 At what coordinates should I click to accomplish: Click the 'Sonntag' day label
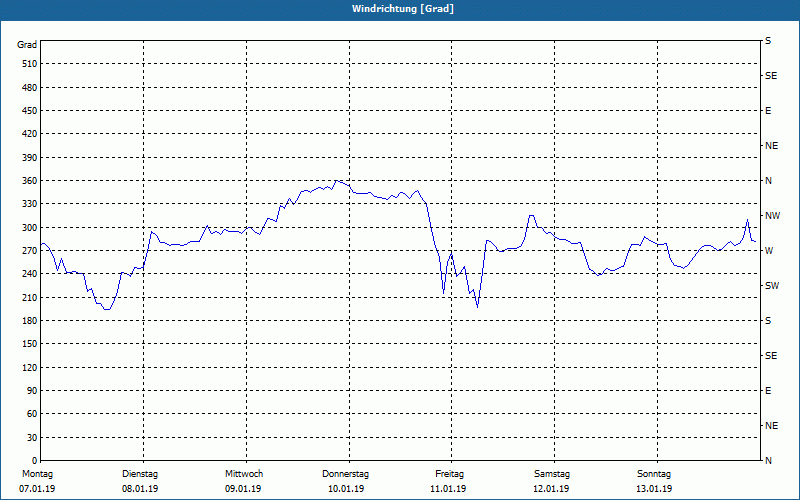654,474
